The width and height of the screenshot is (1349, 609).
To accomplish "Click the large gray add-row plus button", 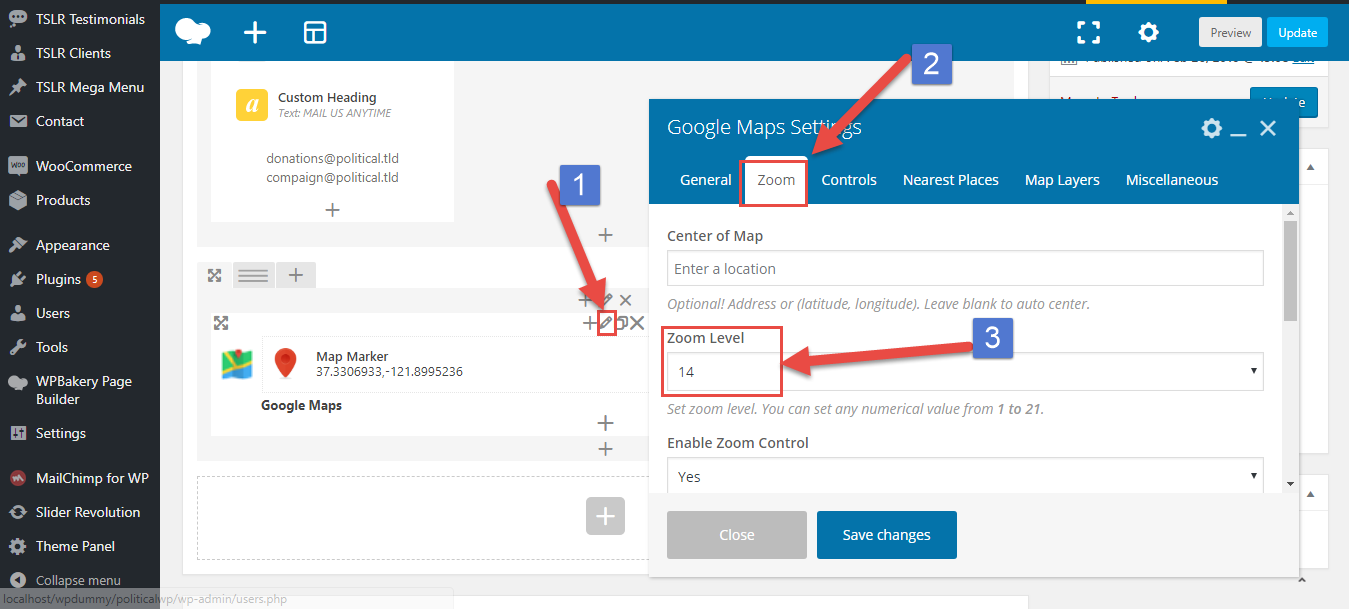I will [x=605, y=516].
